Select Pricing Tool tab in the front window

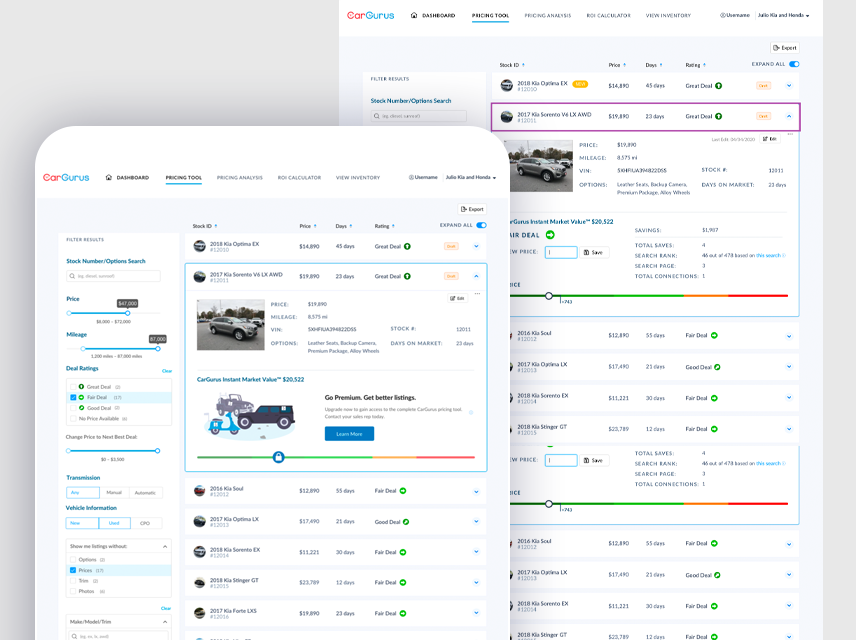pyautogui.click(x=183, y=178)
